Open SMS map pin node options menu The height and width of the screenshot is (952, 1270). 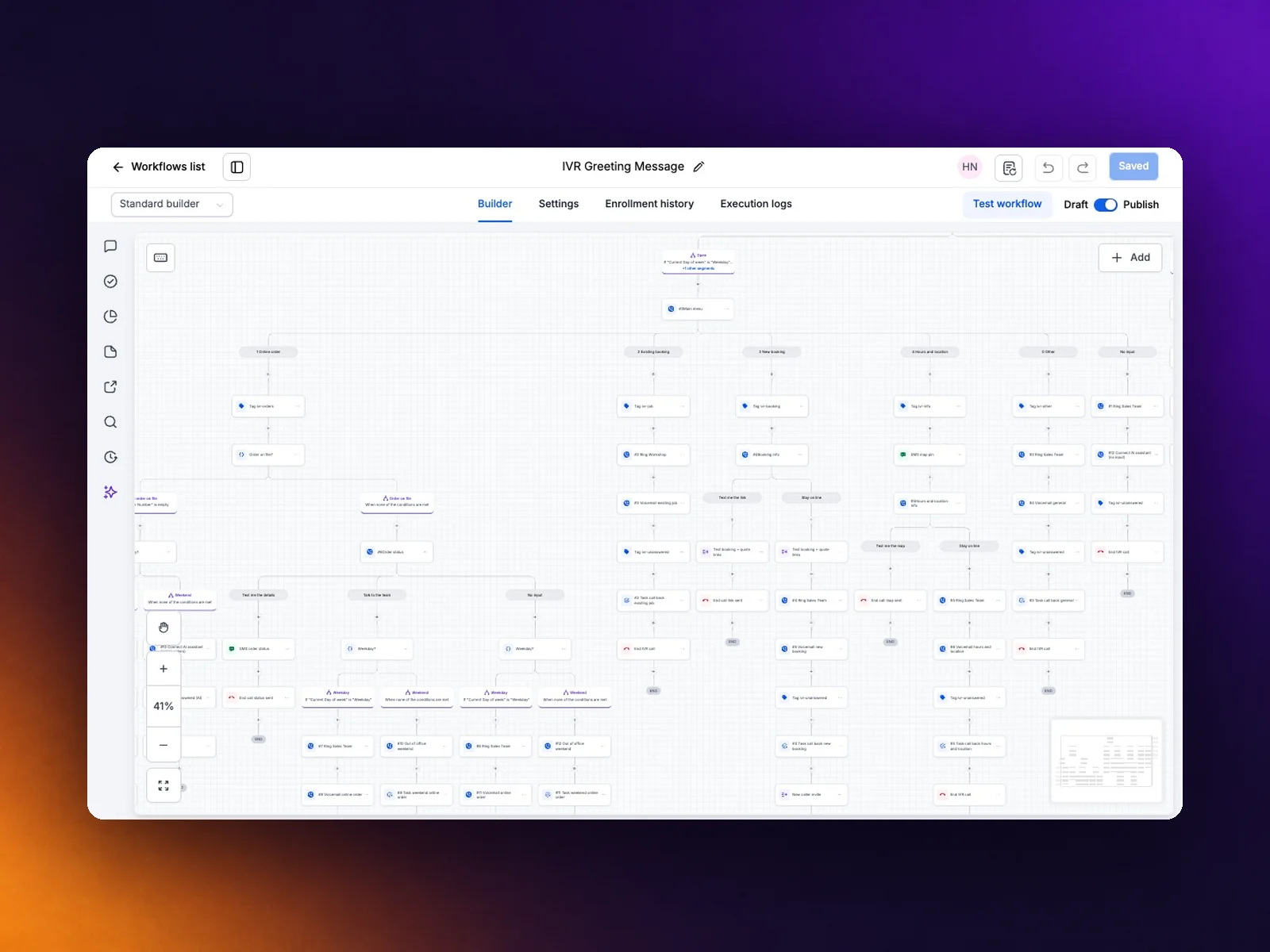click(959, 455)
